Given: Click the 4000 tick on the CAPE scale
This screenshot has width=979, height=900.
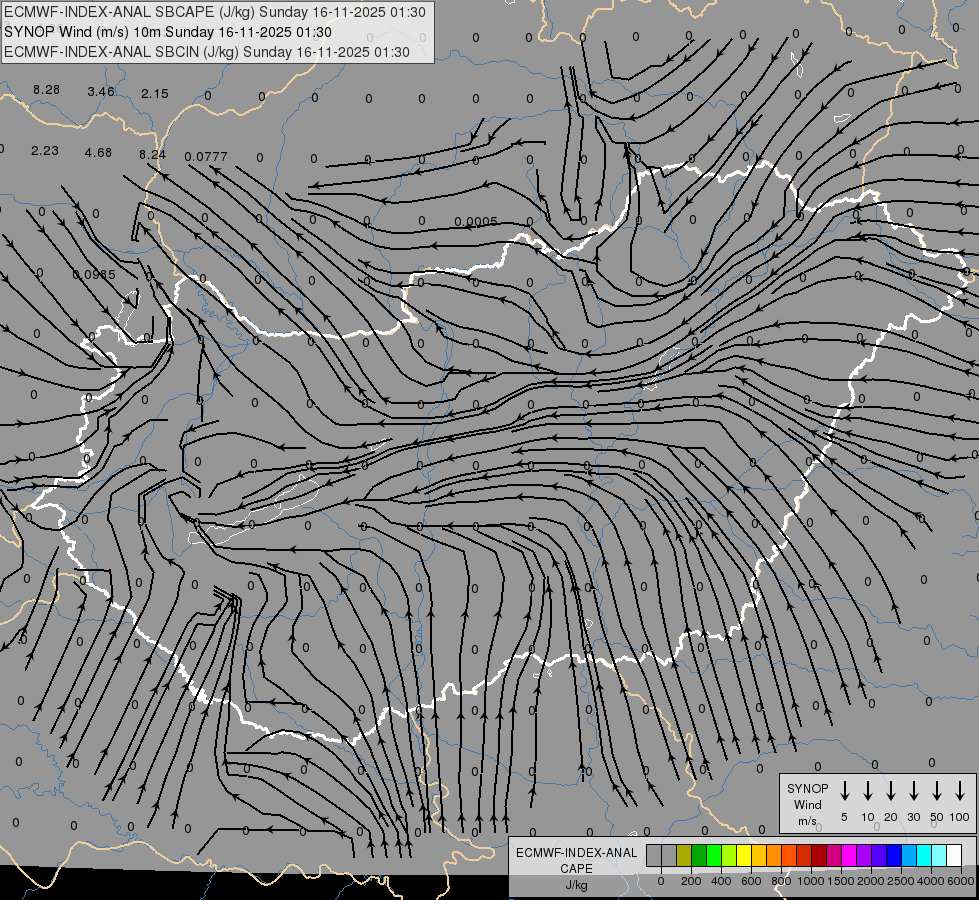Looking at the screenshot, I should (x=931, y=881).
